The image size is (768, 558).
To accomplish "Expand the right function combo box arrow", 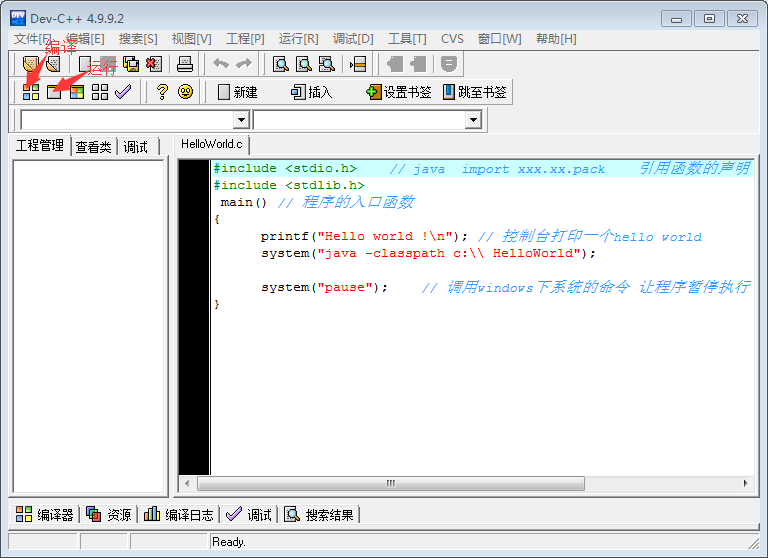I will pyautogui.click(x=473, y=120).
